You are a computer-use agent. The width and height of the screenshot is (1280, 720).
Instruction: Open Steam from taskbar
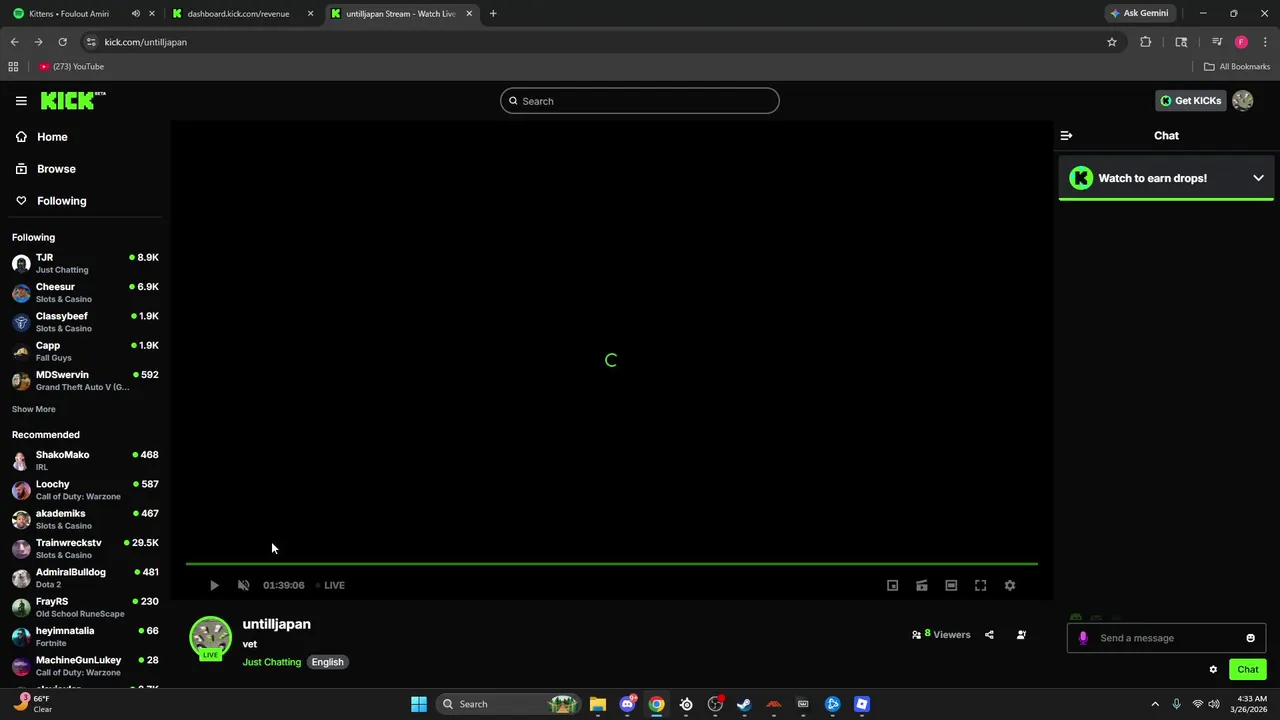pos(744,704)
